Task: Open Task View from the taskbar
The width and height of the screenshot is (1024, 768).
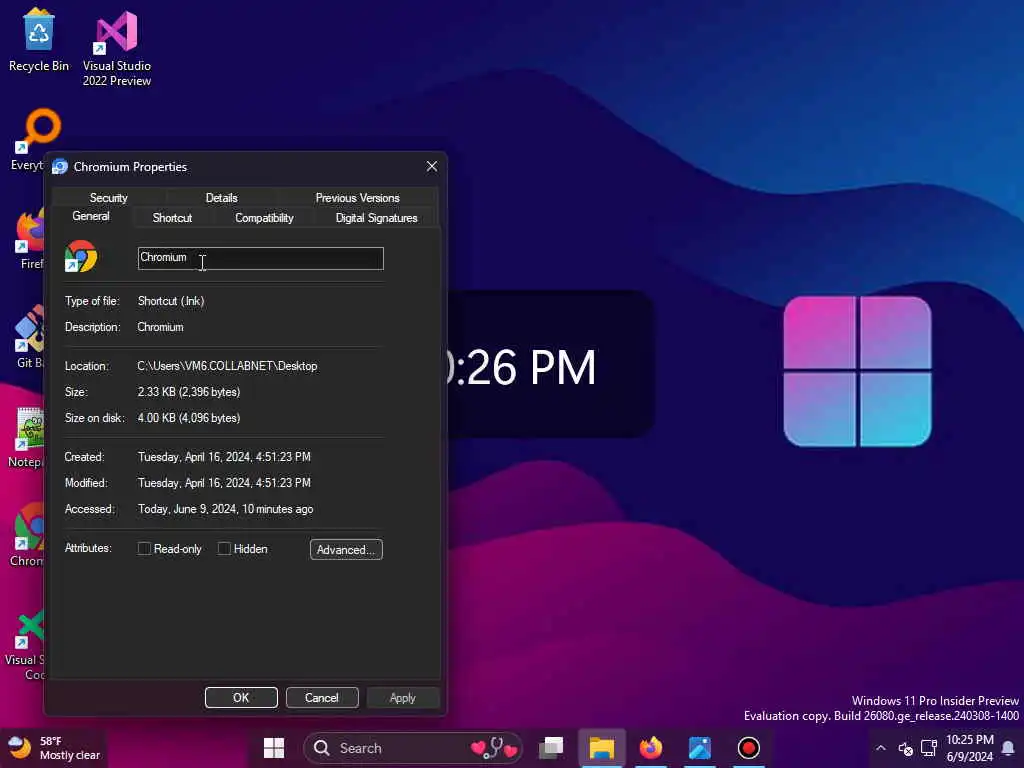Action: click(551, 748)
